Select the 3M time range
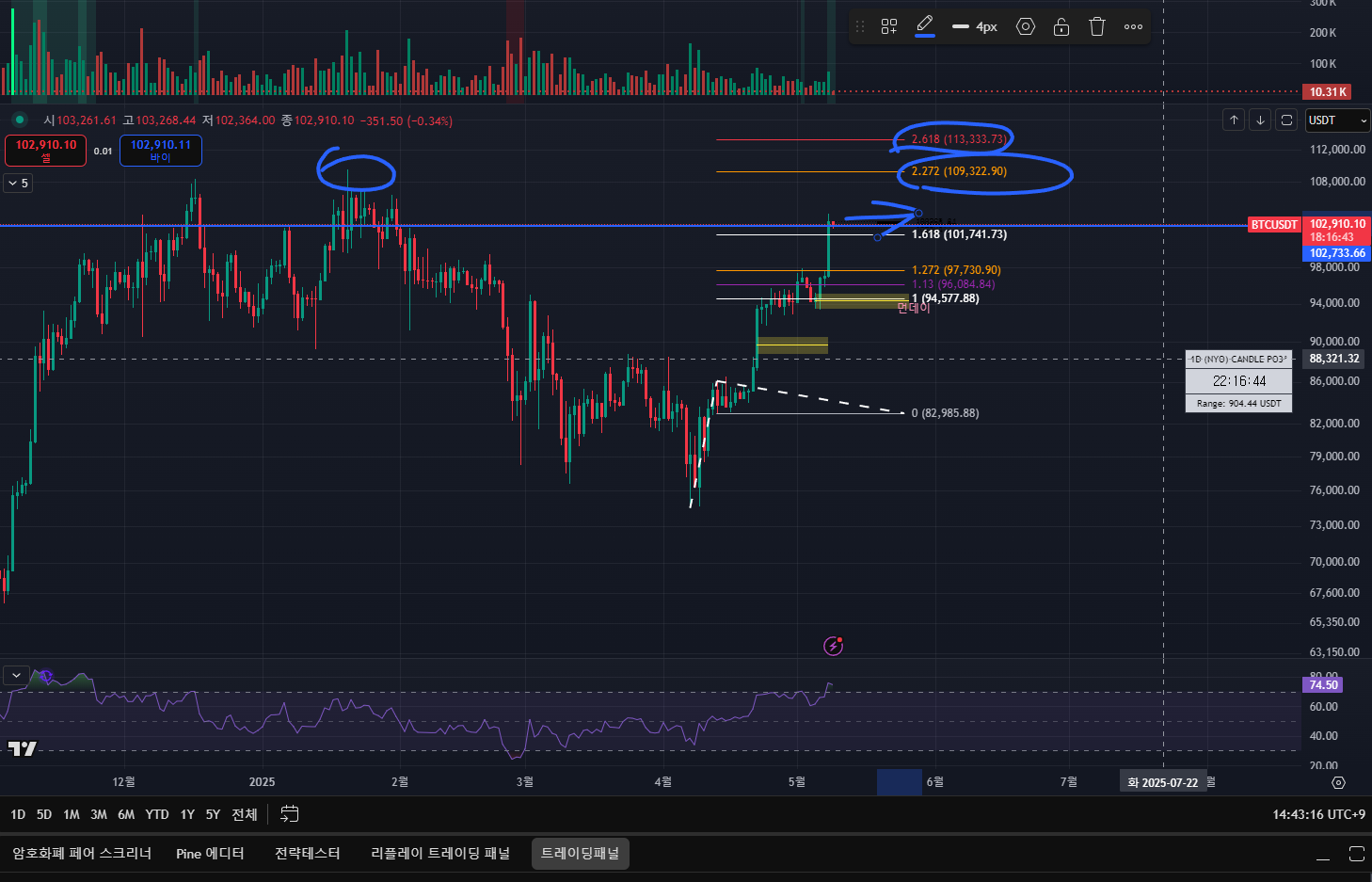The height and width of the screenshot is (882, 1372). tap(99, 814)
